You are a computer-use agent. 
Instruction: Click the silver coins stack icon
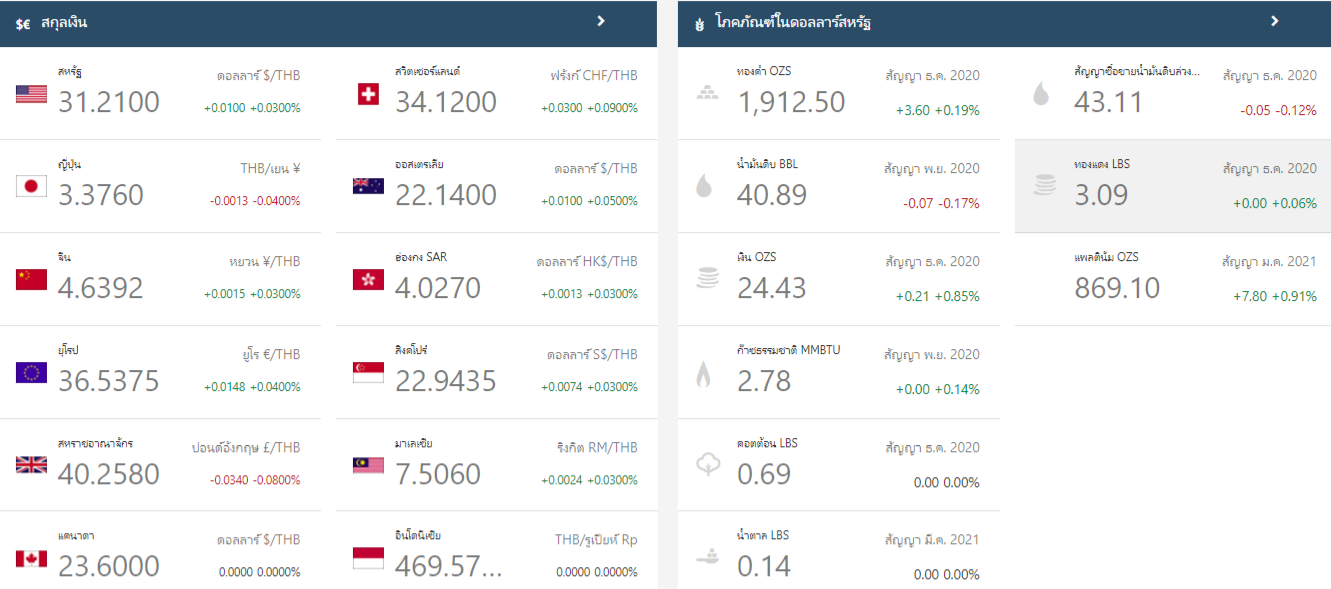[x=707, y=279]
